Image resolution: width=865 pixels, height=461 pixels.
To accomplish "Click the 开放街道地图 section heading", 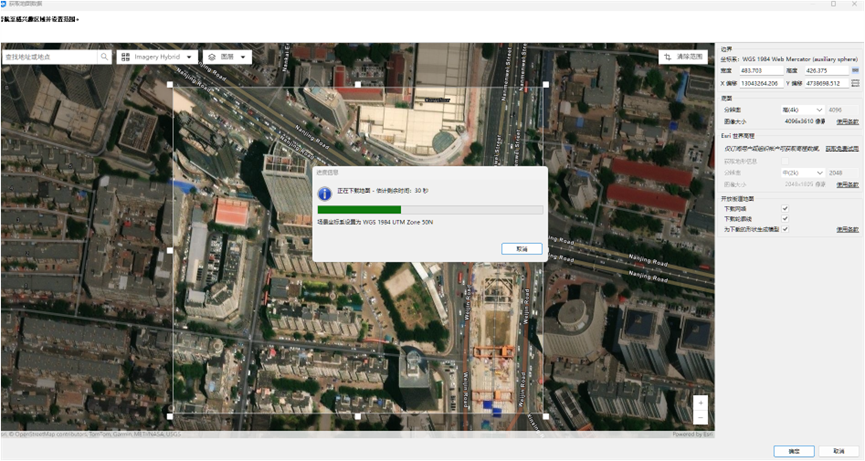I will (x=738, y=199).
